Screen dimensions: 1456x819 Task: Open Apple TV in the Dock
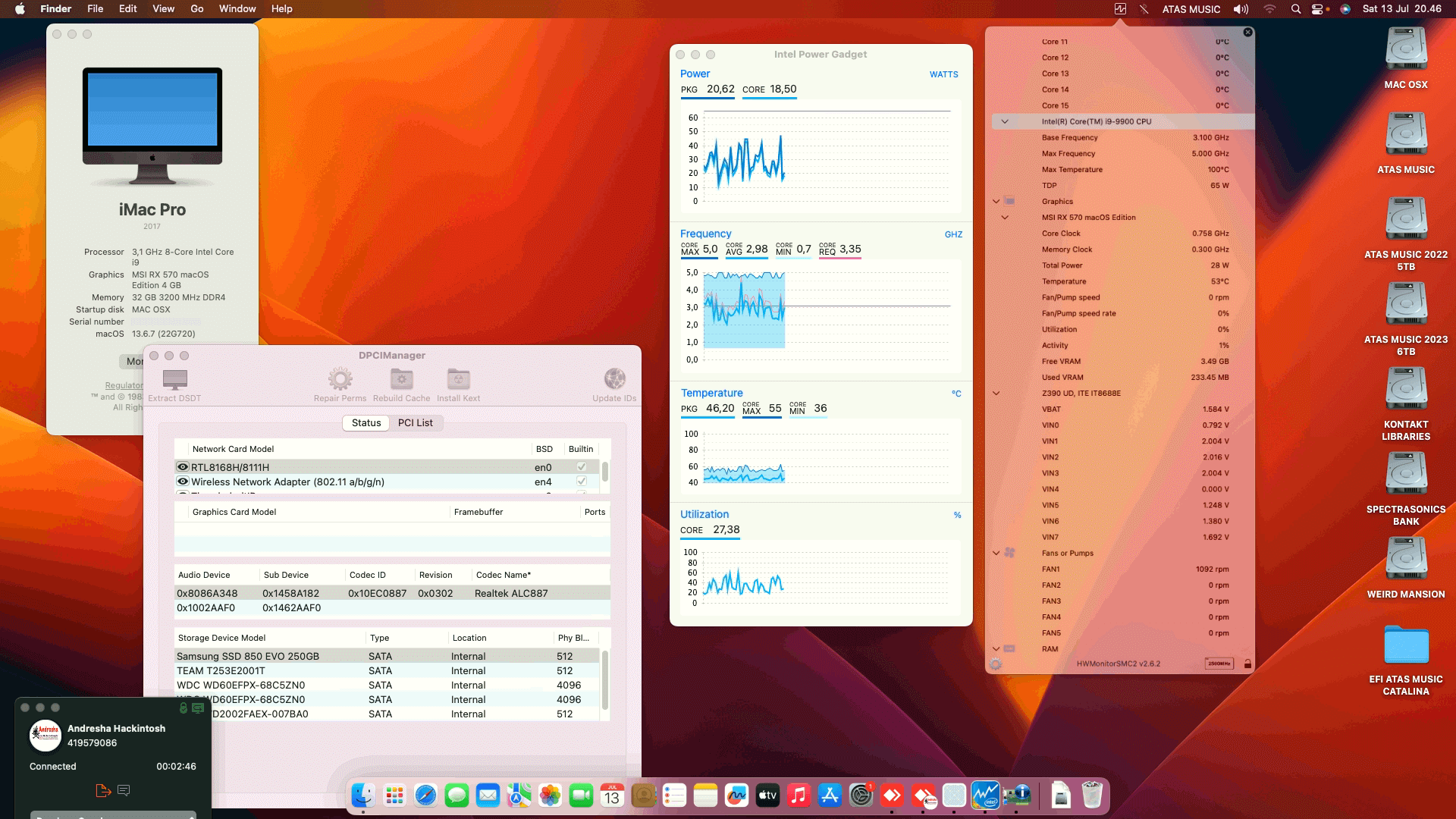point(767,795)
